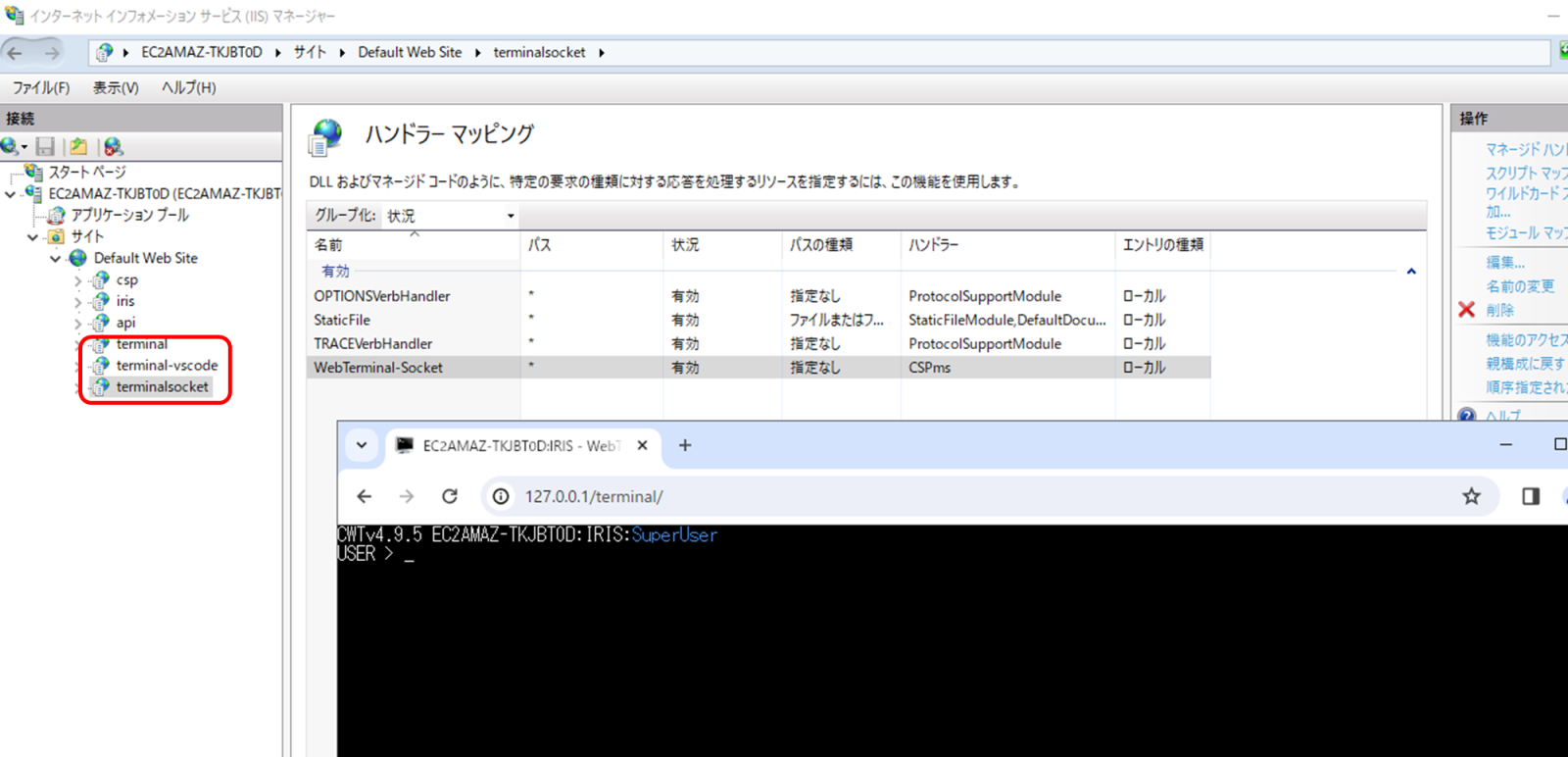Select the terminal-vscode tree item
The width and height of the screenshot is (1568, 757).
tap(167, 365)
